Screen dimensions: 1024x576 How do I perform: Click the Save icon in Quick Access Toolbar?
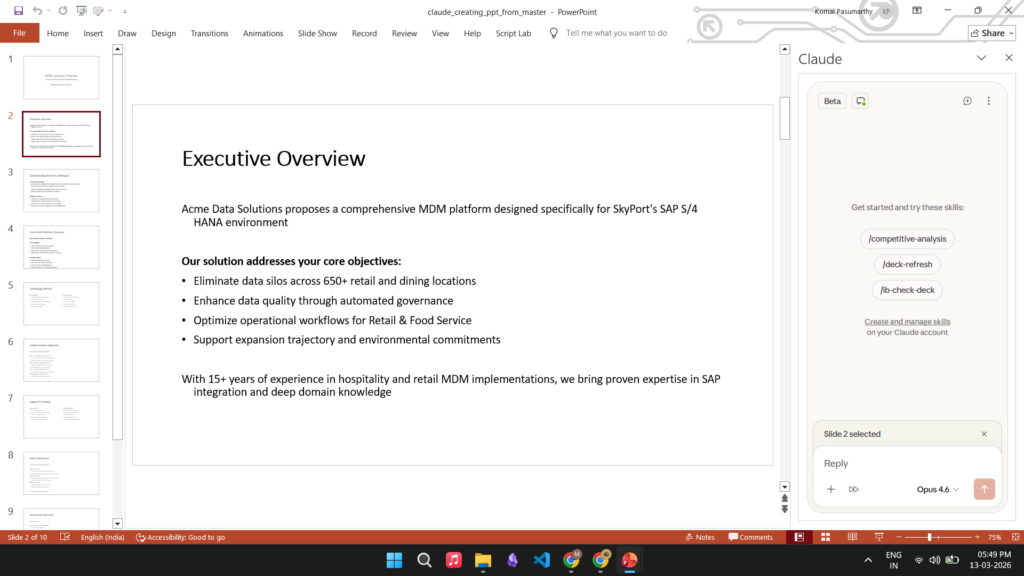[18, 10]
